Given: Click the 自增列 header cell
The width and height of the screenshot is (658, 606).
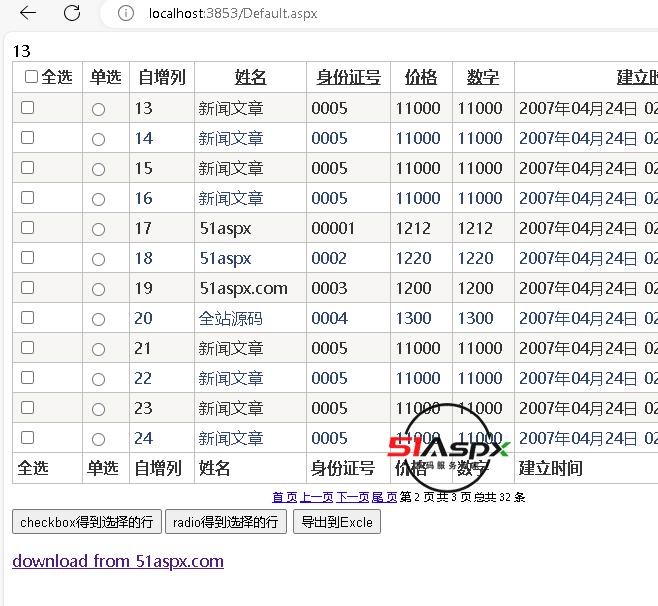Looking at the screenshot, I should (x=162, y=77).
